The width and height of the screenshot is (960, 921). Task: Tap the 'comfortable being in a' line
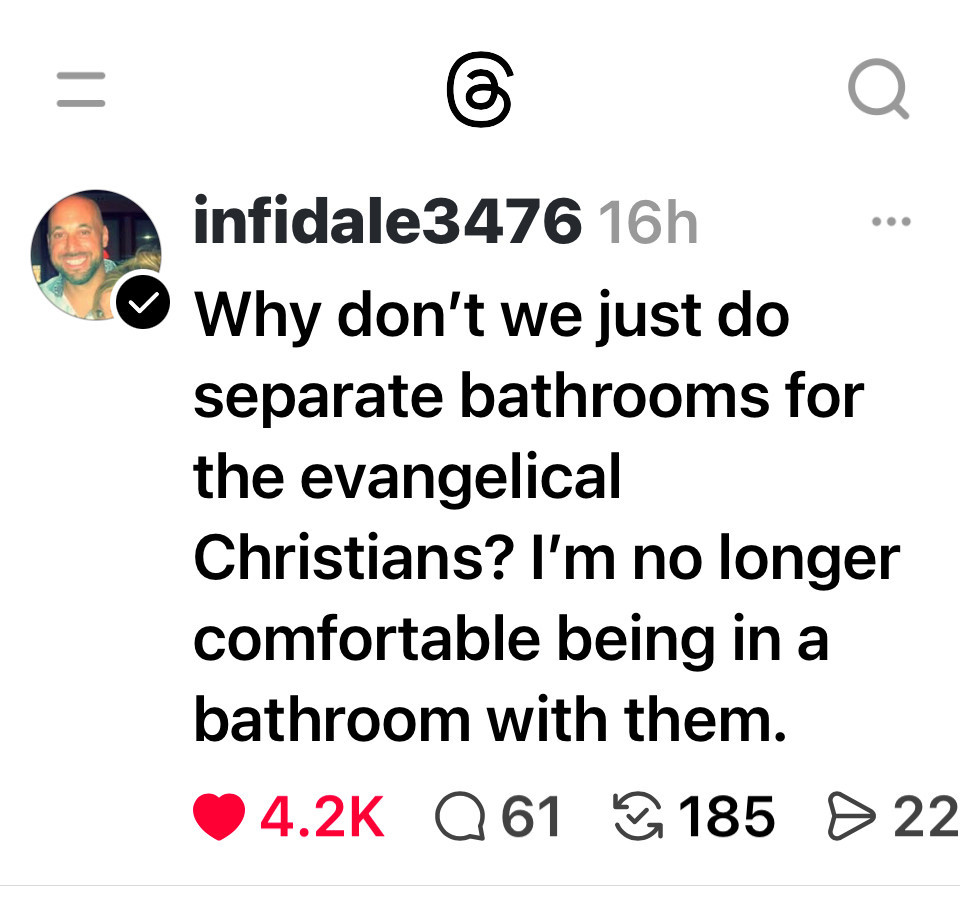coord(511,641)
